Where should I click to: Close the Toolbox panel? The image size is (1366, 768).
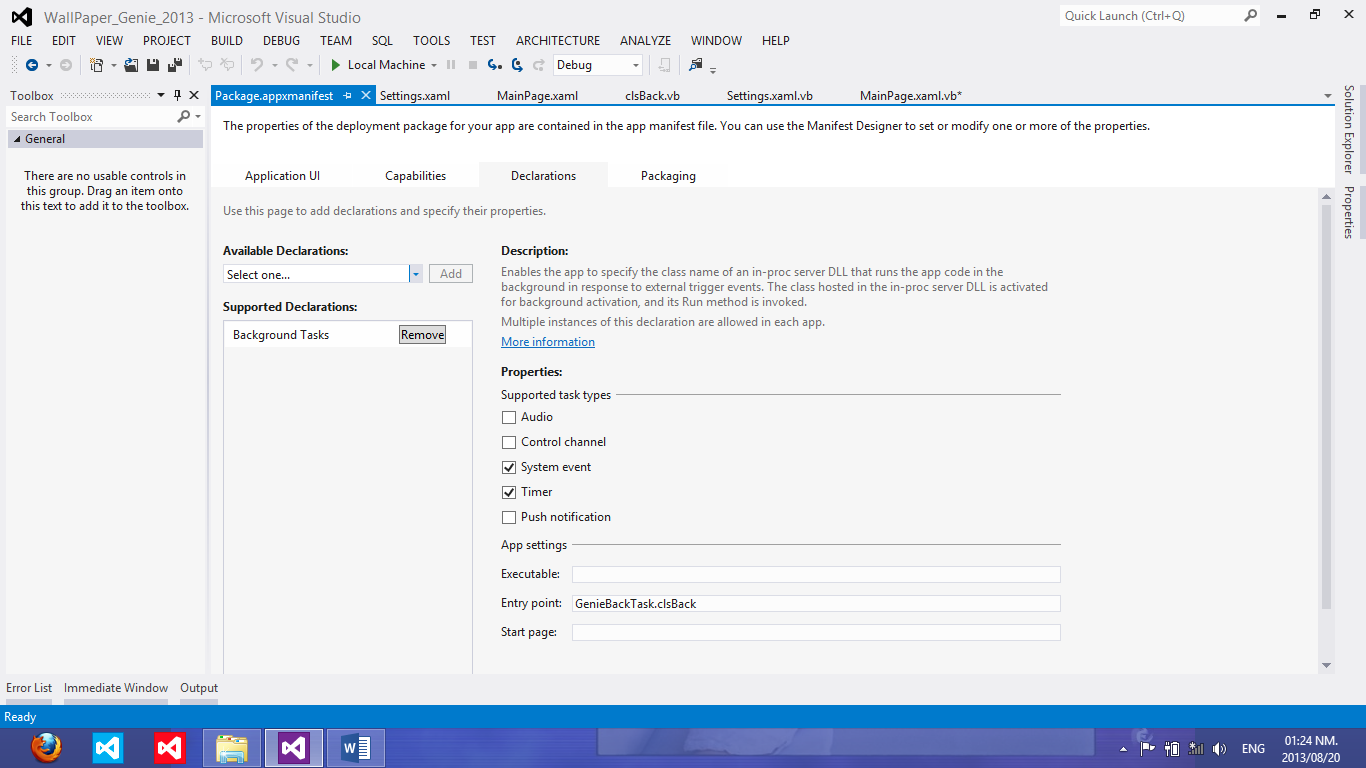pyautogui.click(x=194, y=96)
